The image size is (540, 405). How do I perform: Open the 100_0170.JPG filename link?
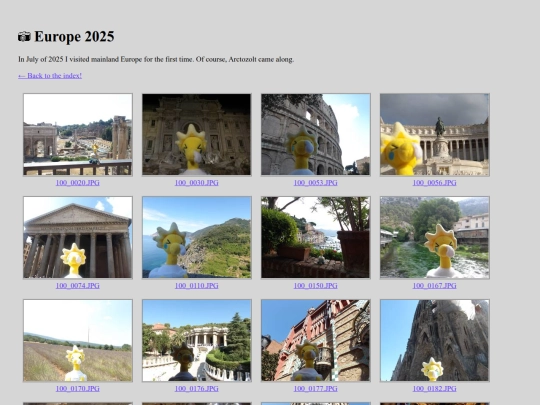click(x=78, y=388)
